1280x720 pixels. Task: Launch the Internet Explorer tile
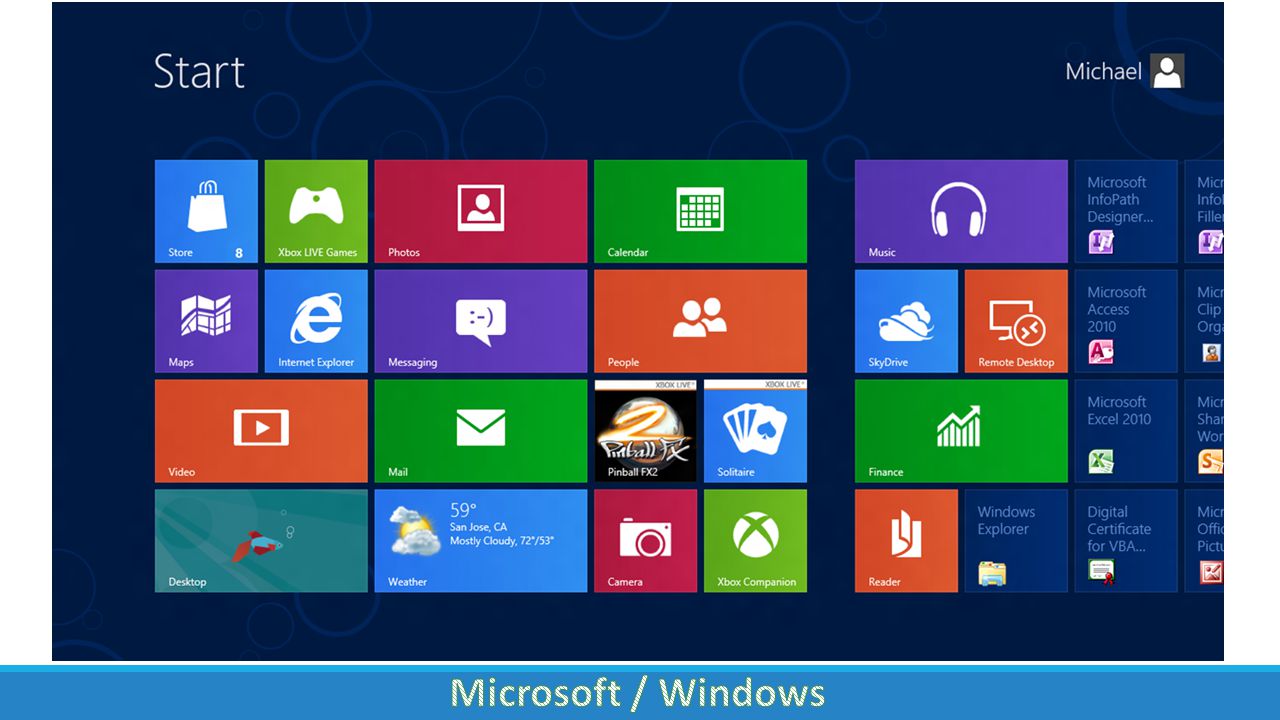coord(316,321)
